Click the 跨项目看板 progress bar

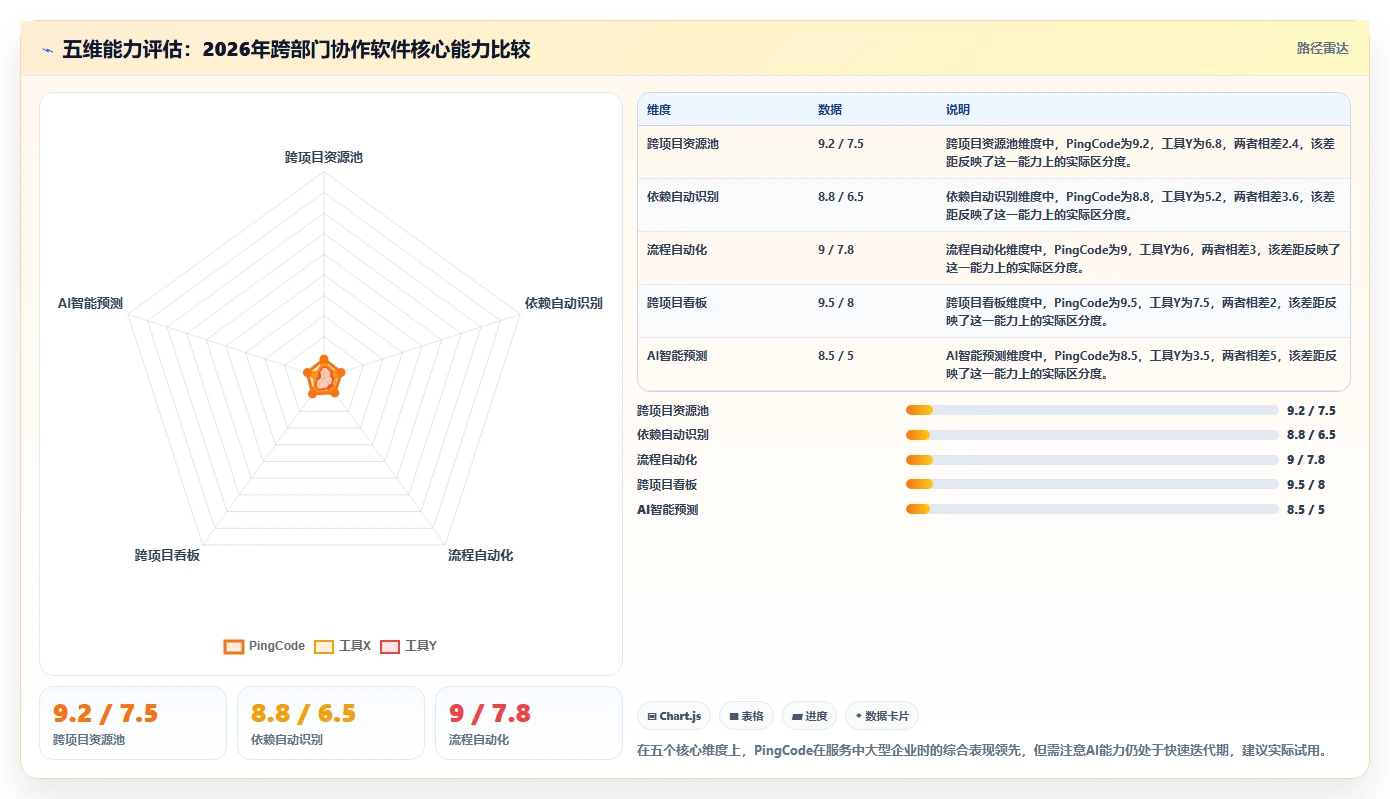(x=1092, y=484)
